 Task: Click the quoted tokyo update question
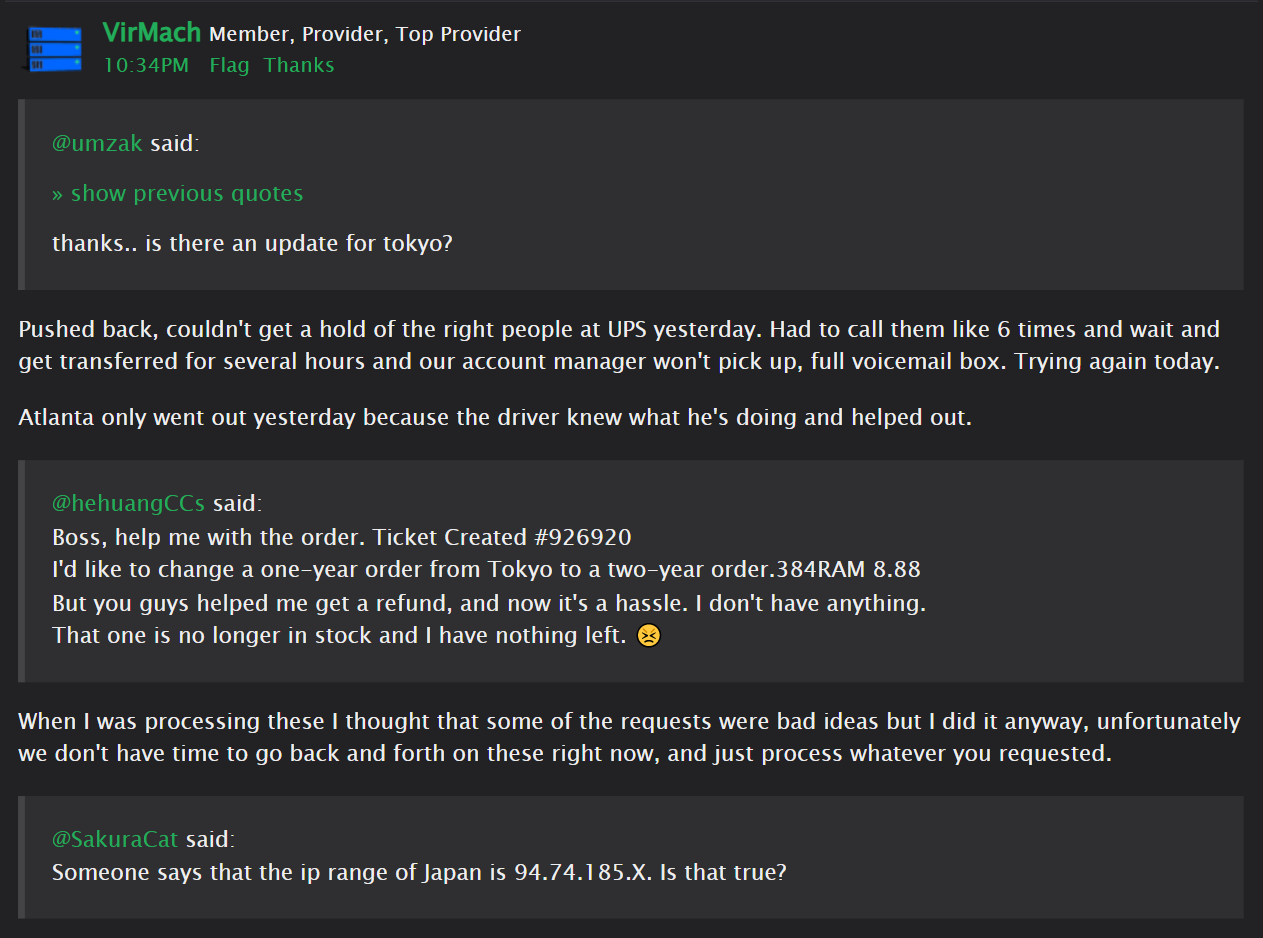(252, 244)
